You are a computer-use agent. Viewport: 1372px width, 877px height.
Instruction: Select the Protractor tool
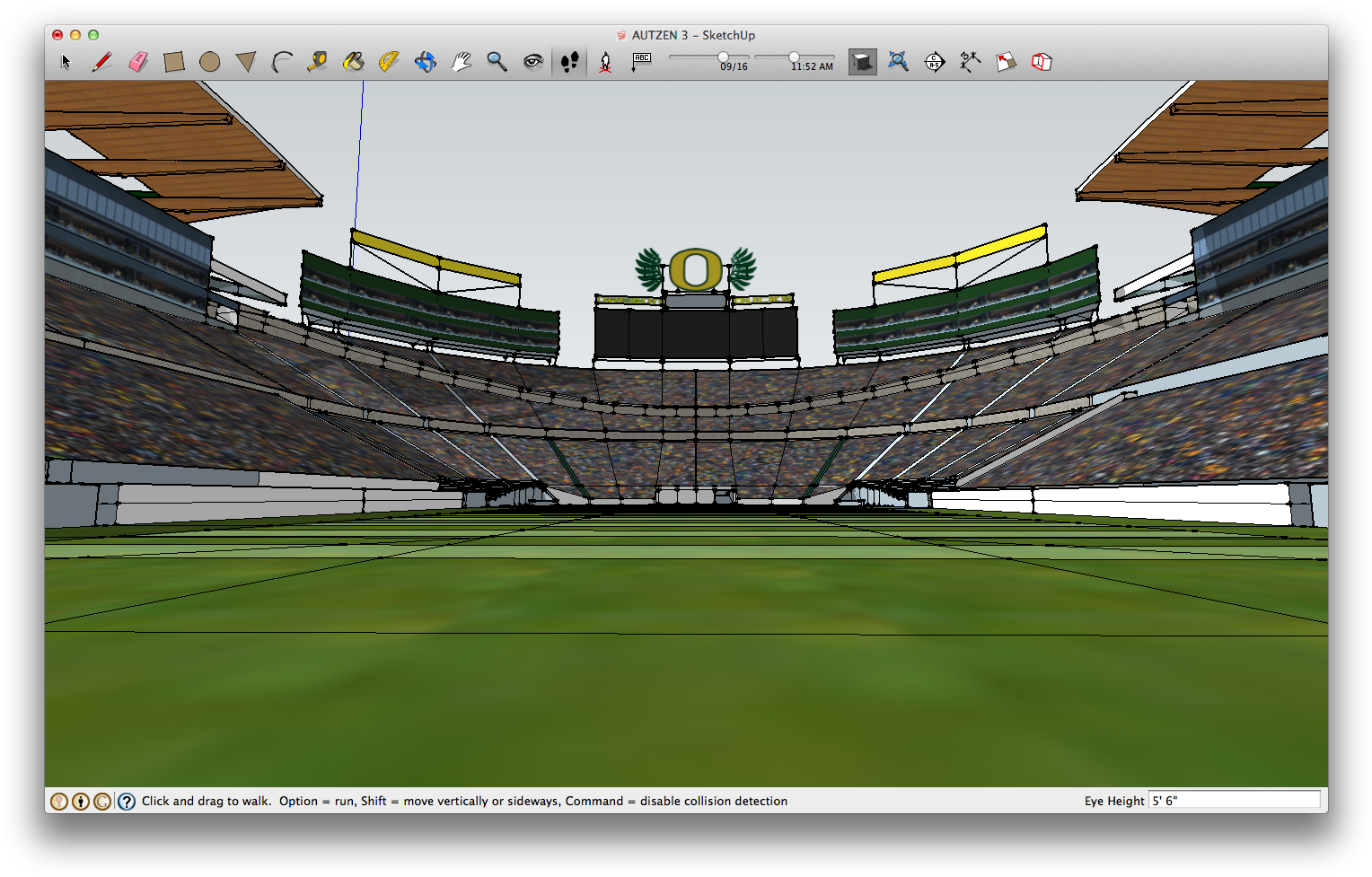pyautogui.click(x=388, y=61)
